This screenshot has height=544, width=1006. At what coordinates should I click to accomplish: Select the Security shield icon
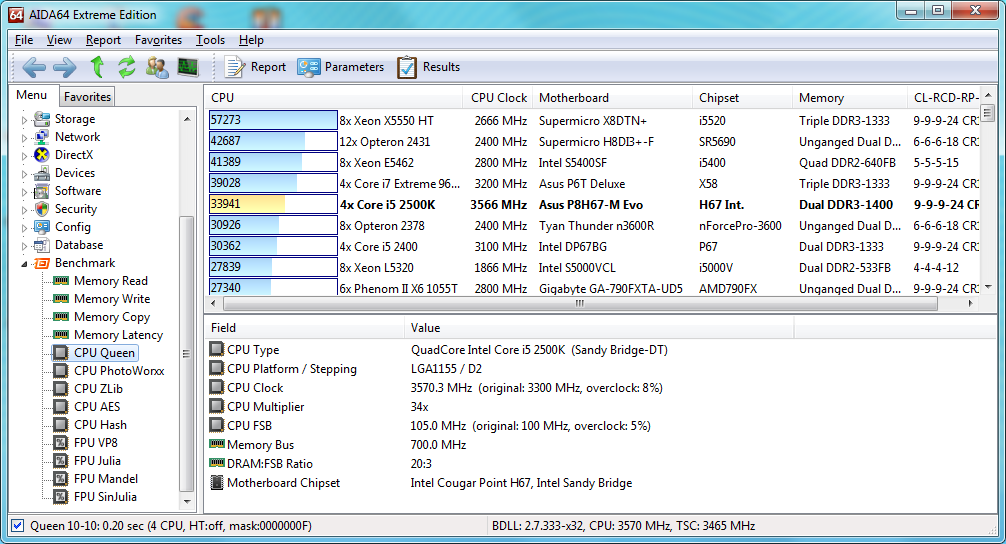[x=42, y=208]
